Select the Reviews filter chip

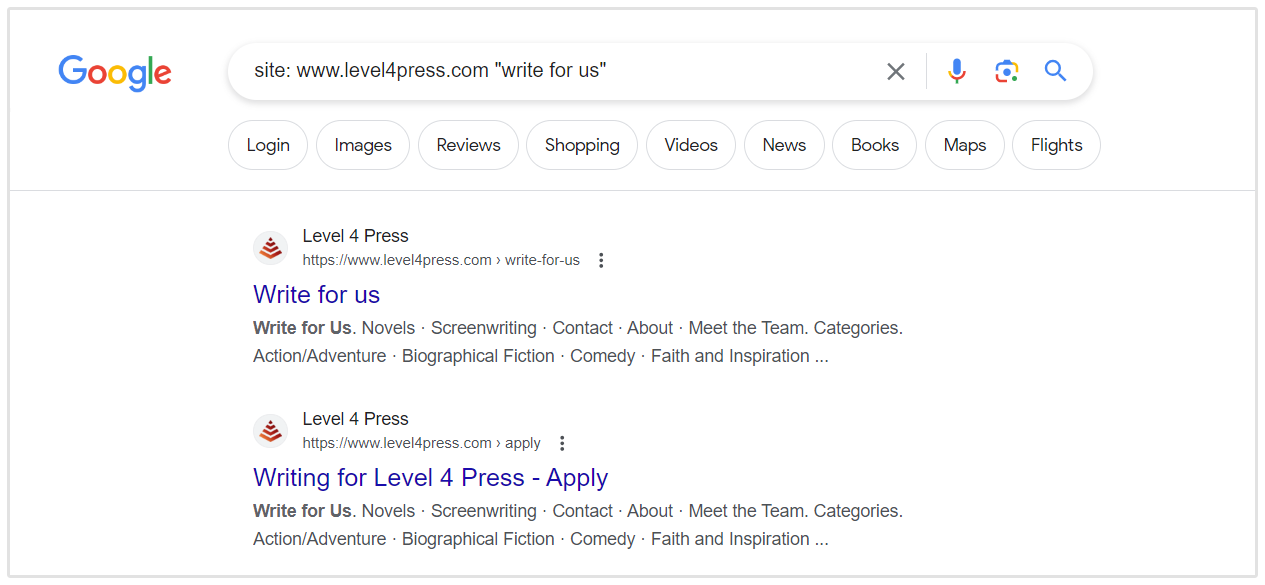point(468,145)
